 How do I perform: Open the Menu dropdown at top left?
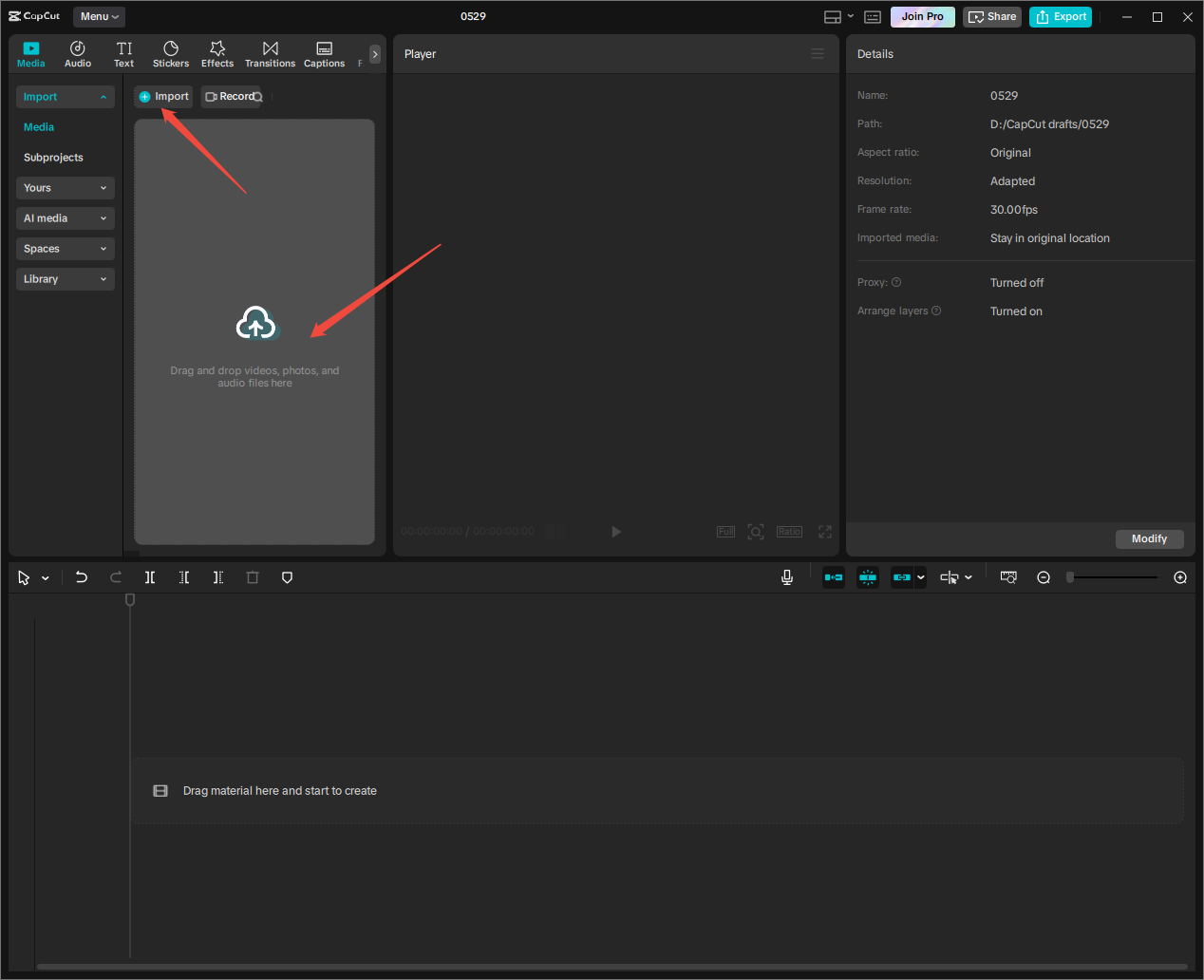(x=99, y=16)
